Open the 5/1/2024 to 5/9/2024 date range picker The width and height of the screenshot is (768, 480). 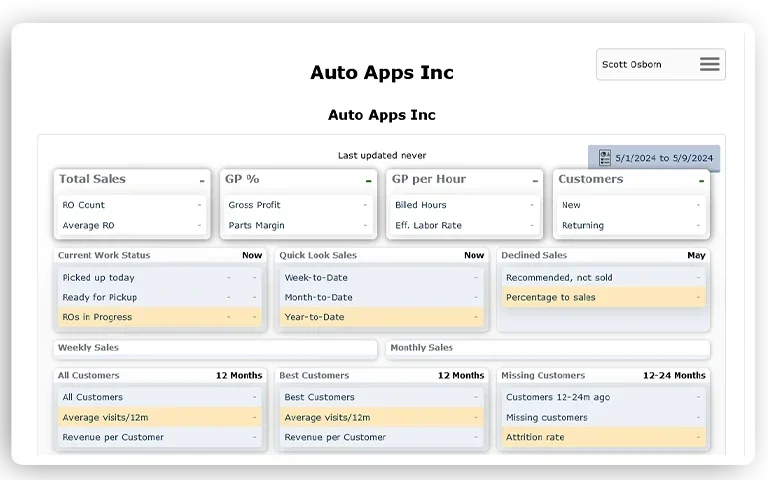click(x=654, y=158)
